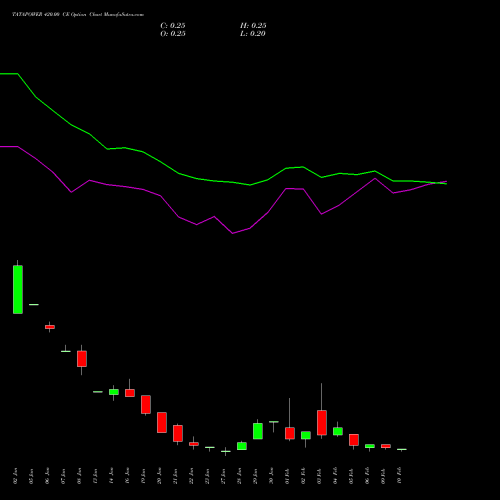Select the green candle for 28 Jan
500x500 pixels.
click(242, 446)
